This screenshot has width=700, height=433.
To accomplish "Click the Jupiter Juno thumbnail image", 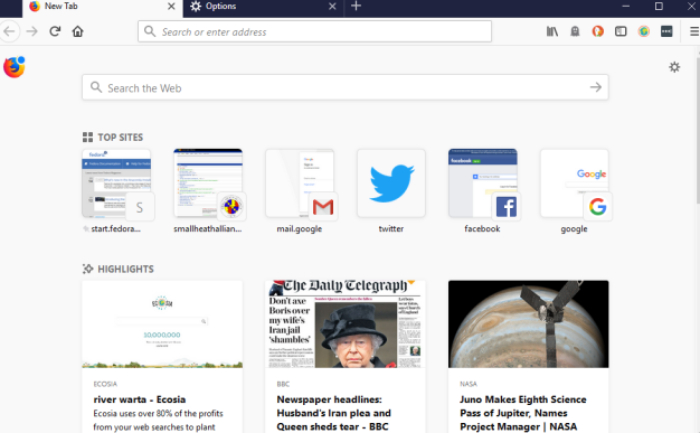I will click(x=529, y=324).
